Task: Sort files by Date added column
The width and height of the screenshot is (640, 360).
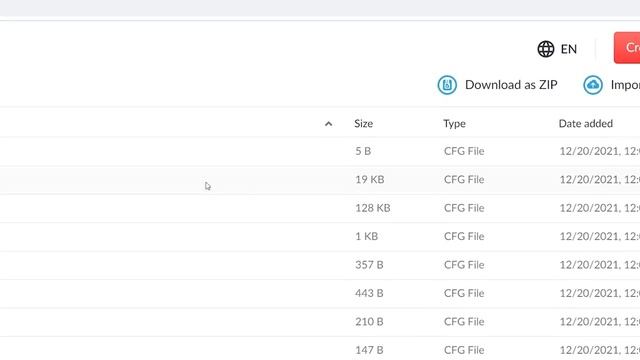Action: (585, 124)
